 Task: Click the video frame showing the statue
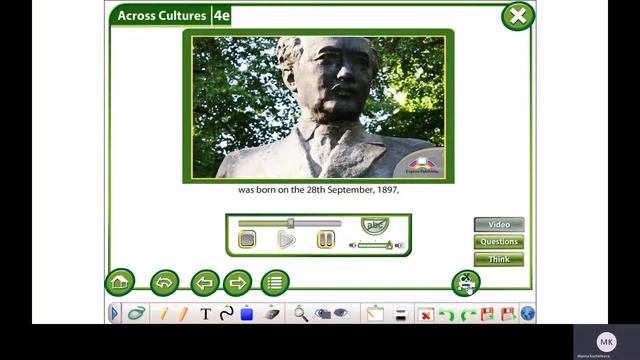318,107
